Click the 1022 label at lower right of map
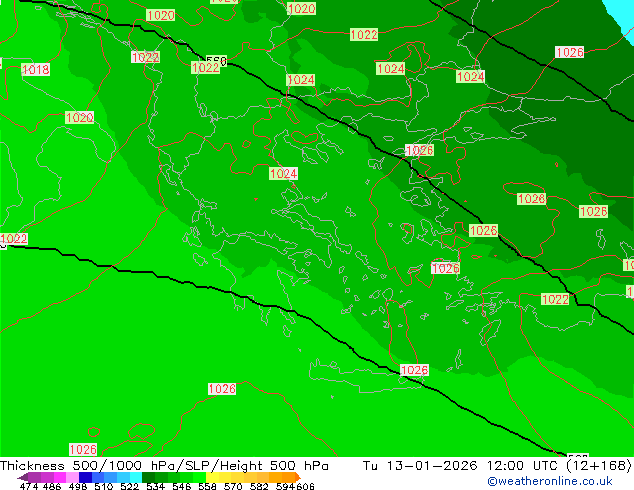Image resolution: width=634 pixels, height=490 pixels. coord(555,299)
